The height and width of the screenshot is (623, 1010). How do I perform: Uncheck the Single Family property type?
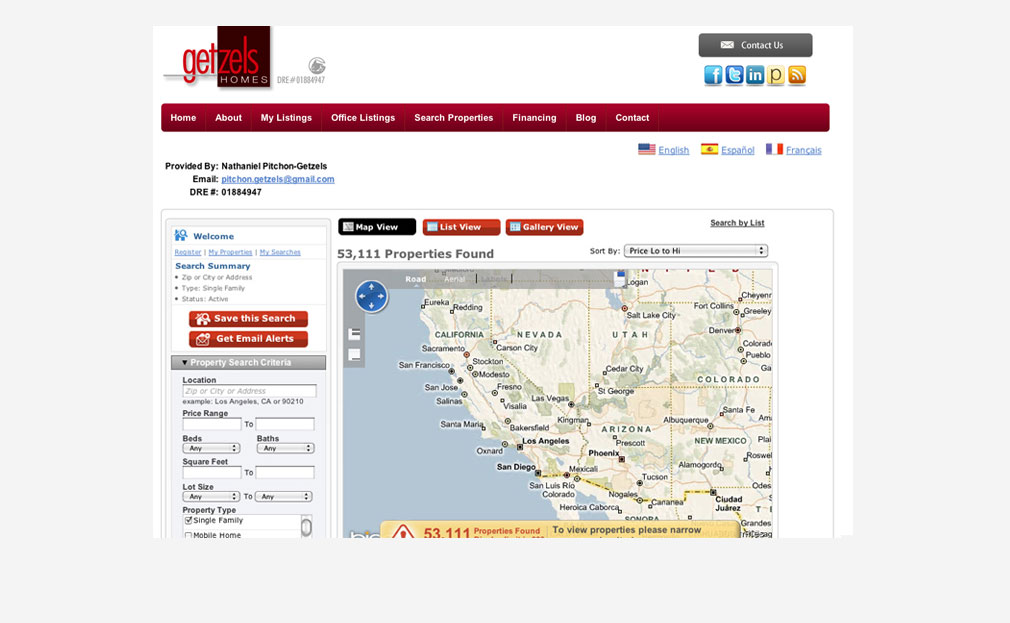(188, 521)
